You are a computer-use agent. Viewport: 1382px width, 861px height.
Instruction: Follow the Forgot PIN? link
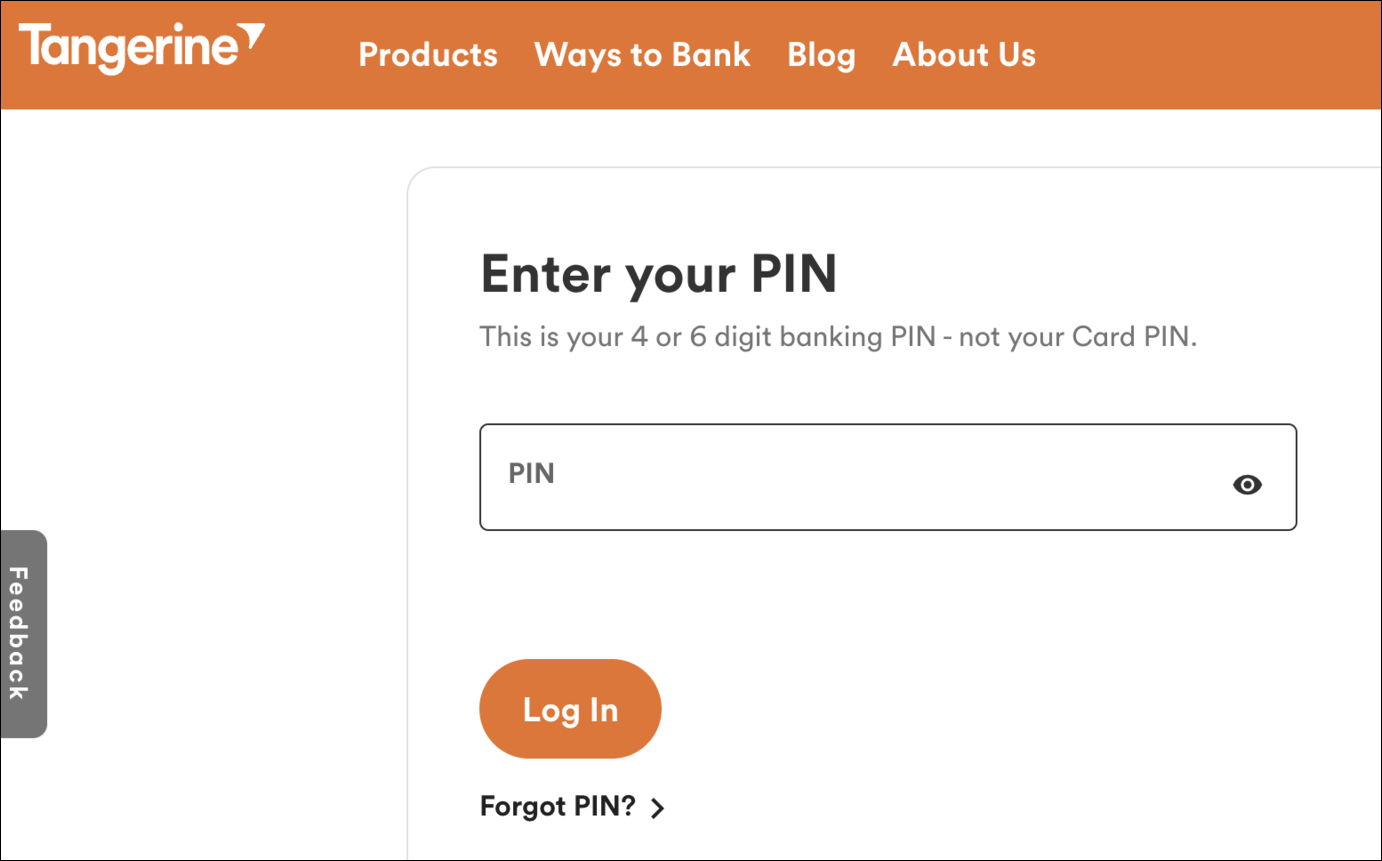(x=558, y=806)
